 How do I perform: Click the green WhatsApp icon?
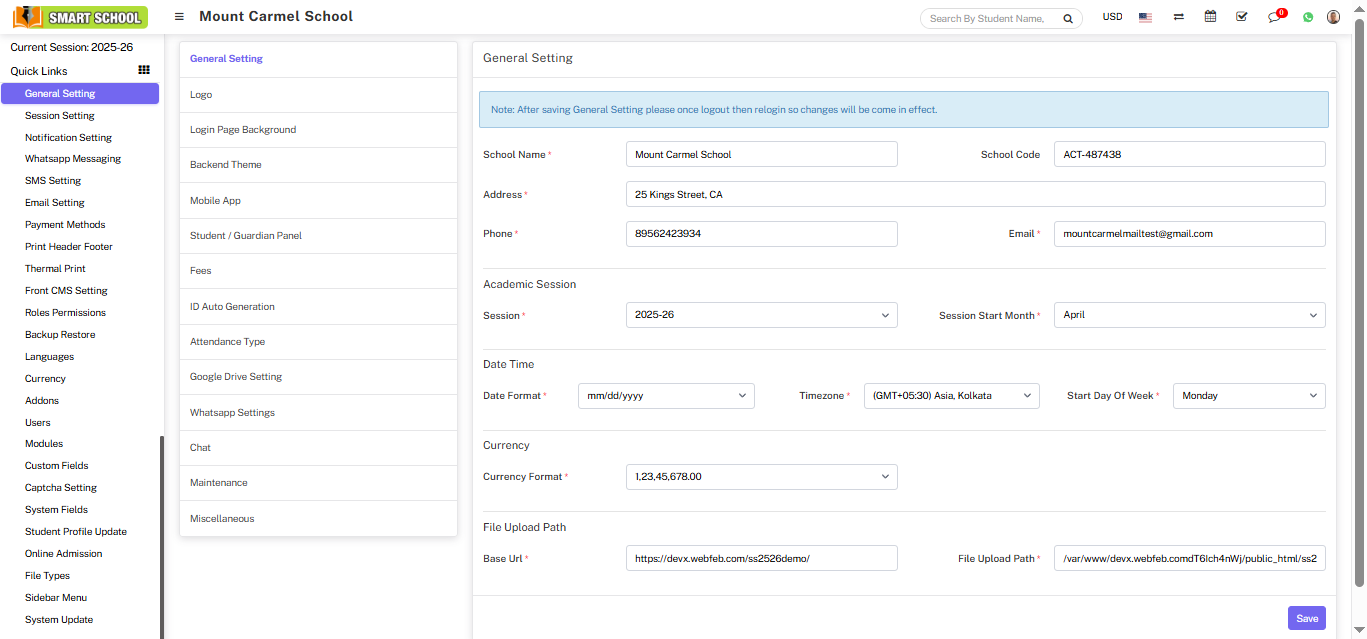pos(1308,17)
